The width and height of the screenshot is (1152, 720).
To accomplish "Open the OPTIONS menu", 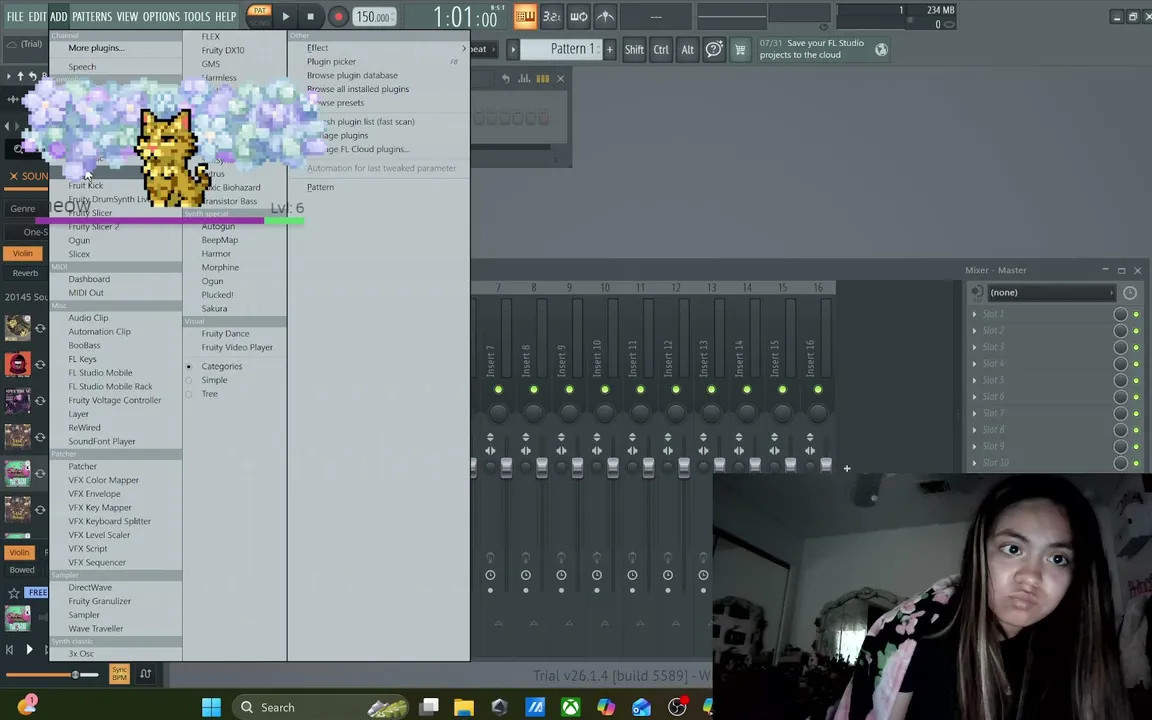I will 161,16.
